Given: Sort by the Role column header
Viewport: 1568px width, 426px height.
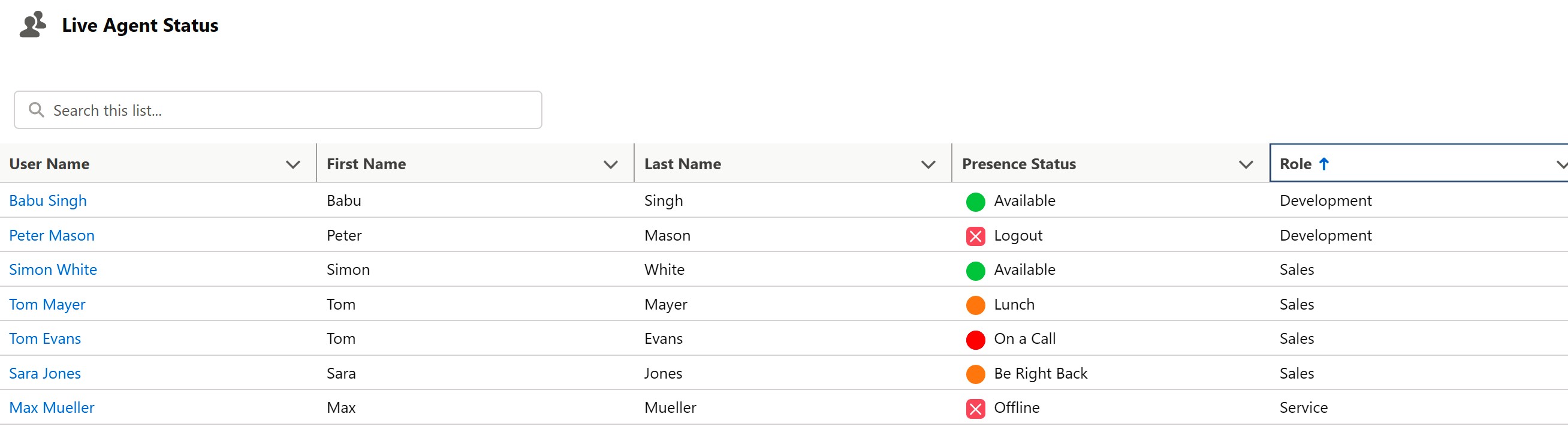Looking at the screenshot, I should point(1295,163).
